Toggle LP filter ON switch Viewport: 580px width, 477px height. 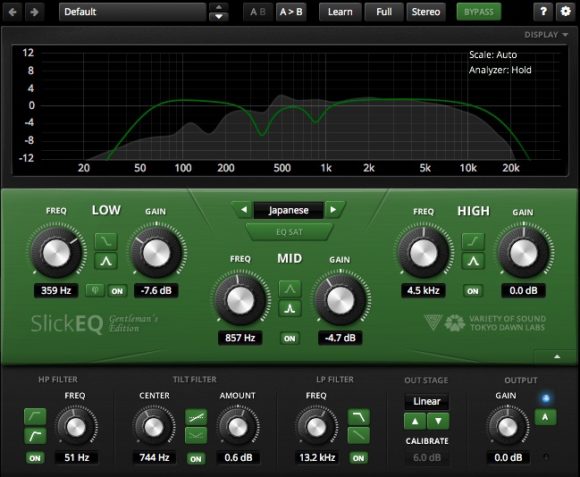(x=358, y=458)
